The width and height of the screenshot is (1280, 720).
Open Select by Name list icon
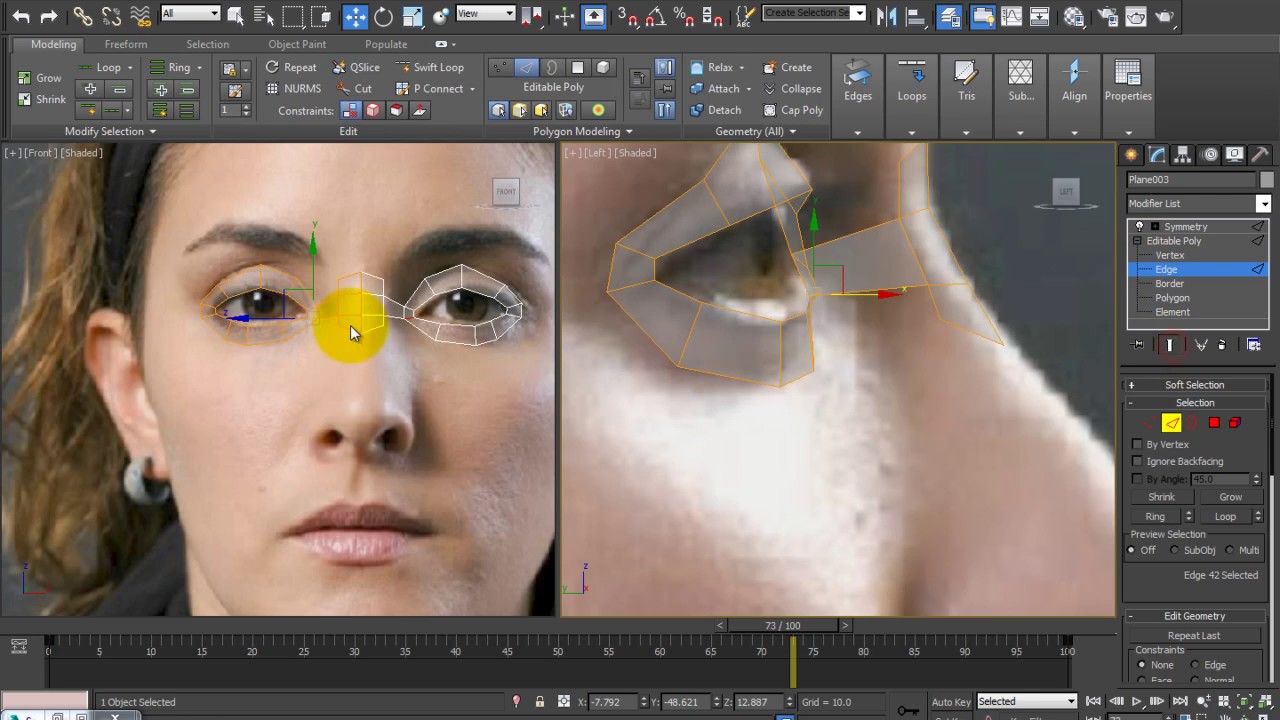tap(263, 15)
